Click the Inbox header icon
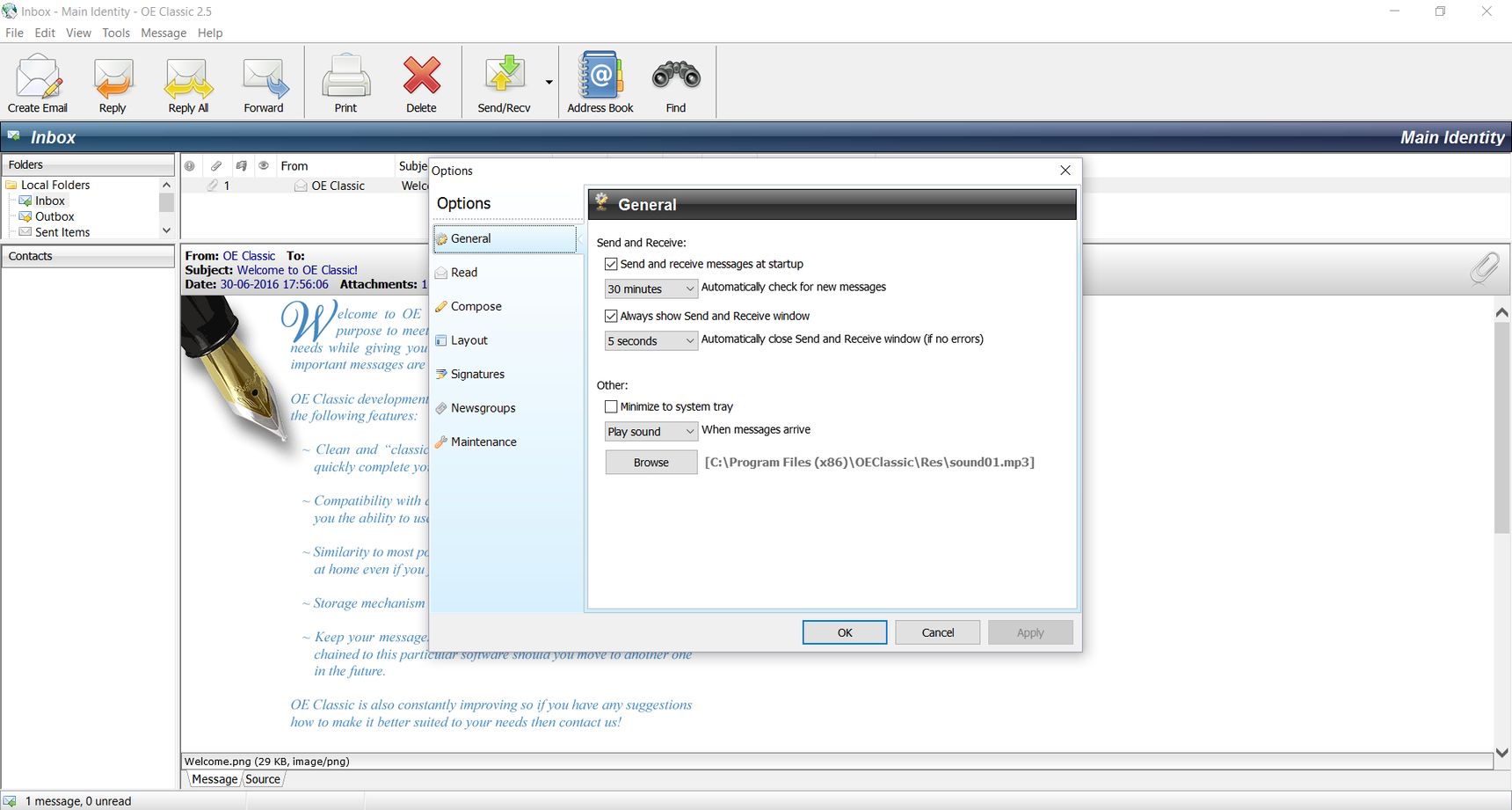This screenshot has height=810, width=1512. click(14, 135)
